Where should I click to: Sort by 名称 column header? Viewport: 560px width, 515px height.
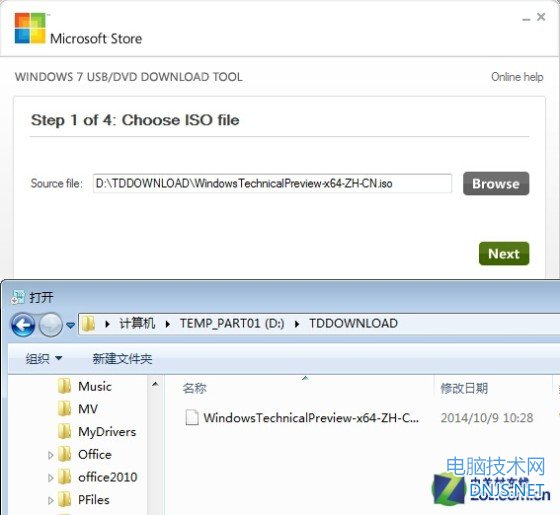pyautogui.click(x=194, y=388)
